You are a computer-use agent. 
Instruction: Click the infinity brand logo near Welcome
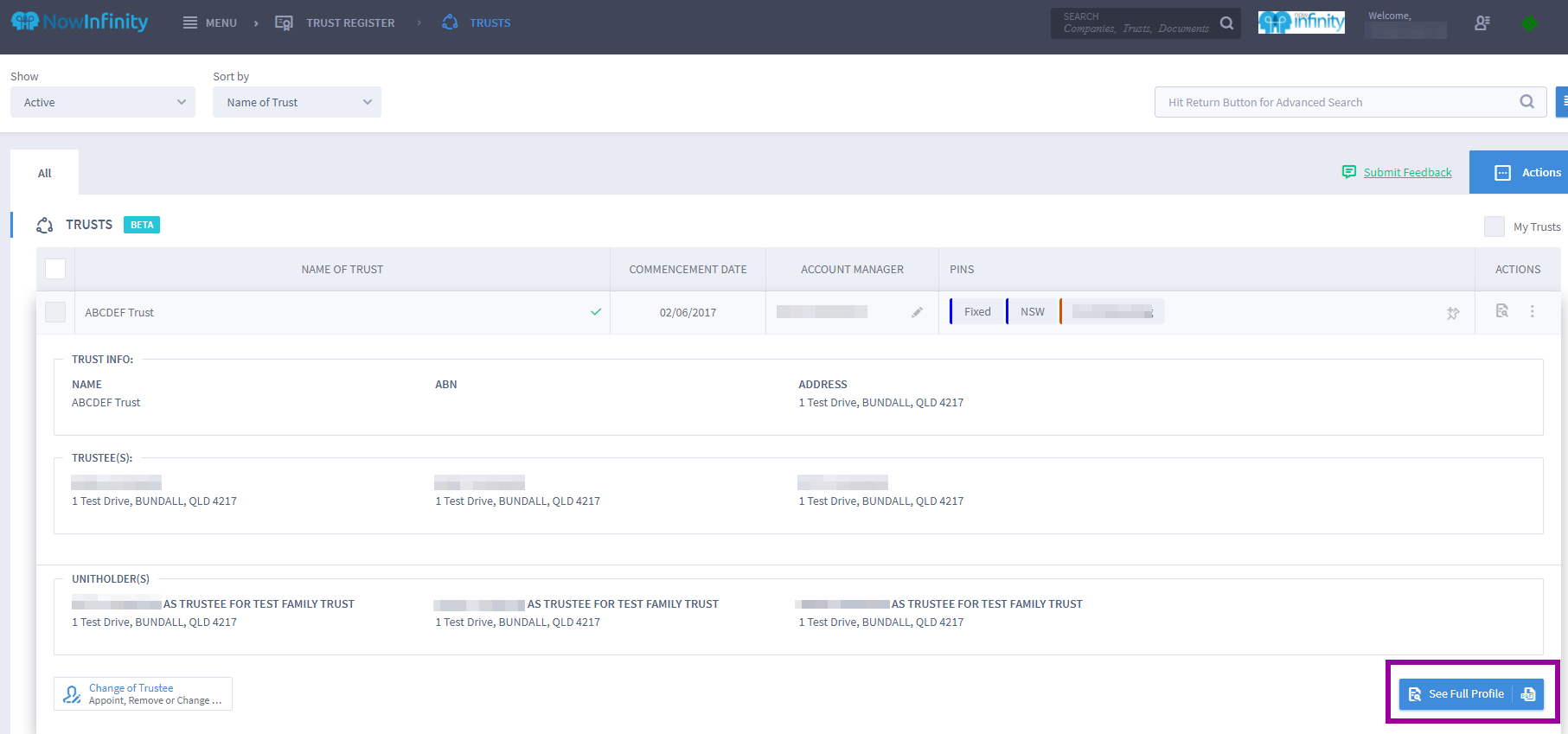[1302, 22]
